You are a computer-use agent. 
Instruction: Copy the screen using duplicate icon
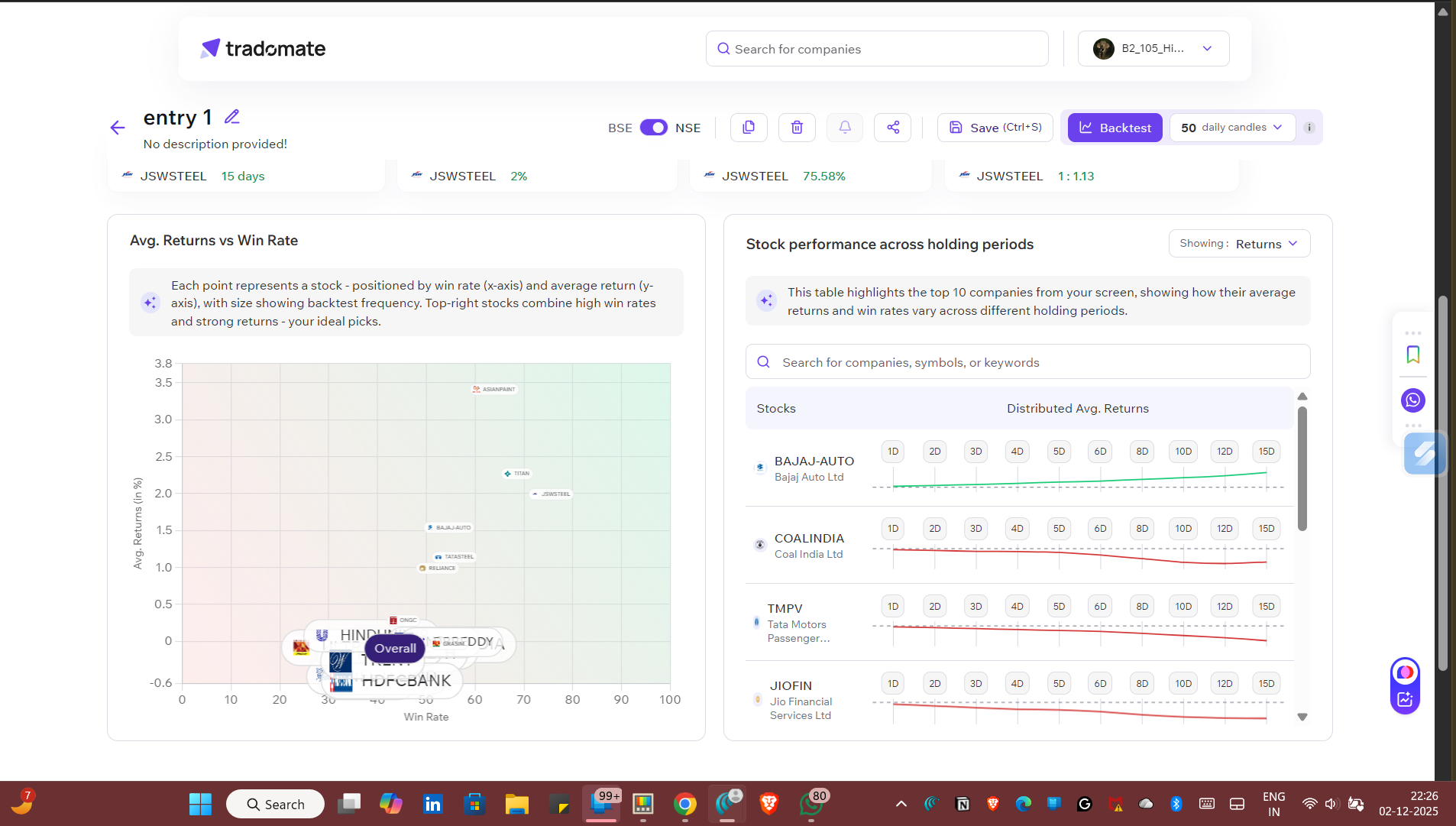click(749, 128)
